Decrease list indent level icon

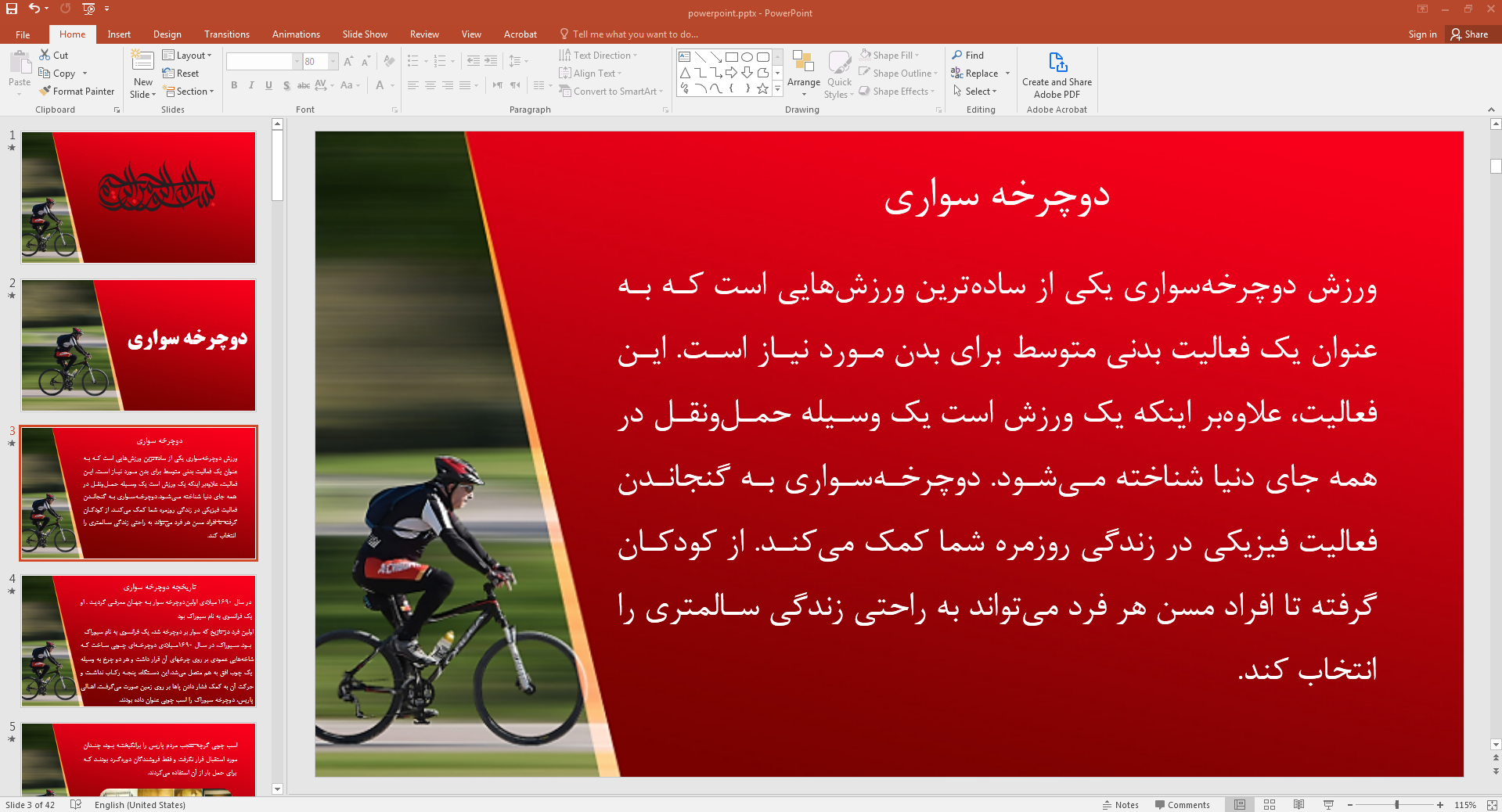click(473, 61)
